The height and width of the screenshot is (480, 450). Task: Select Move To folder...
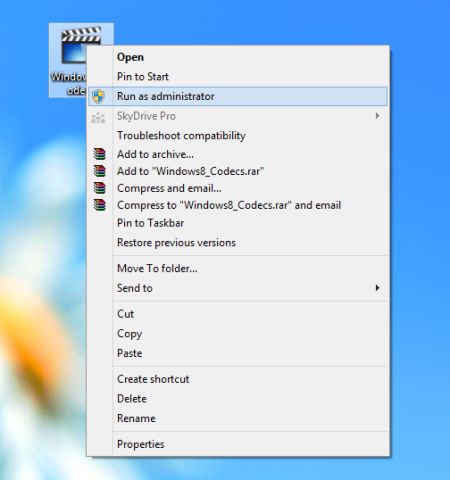[x=238, y=268]
